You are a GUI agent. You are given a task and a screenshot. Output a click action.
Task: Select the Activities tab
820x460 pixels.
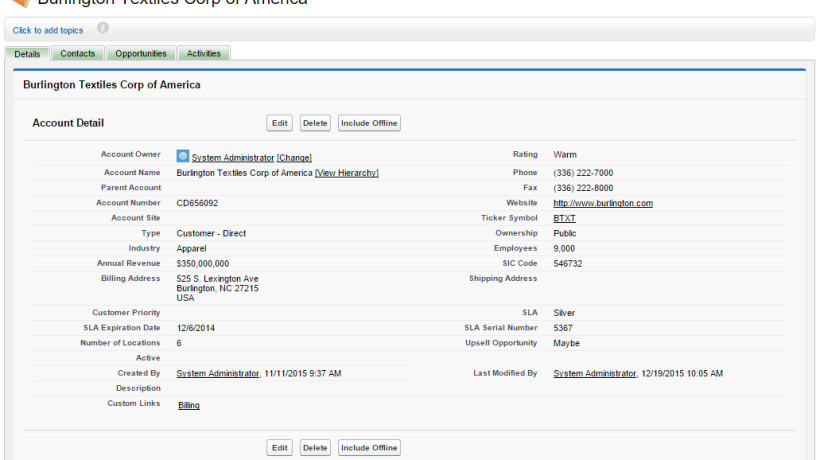tap(204, 53)
